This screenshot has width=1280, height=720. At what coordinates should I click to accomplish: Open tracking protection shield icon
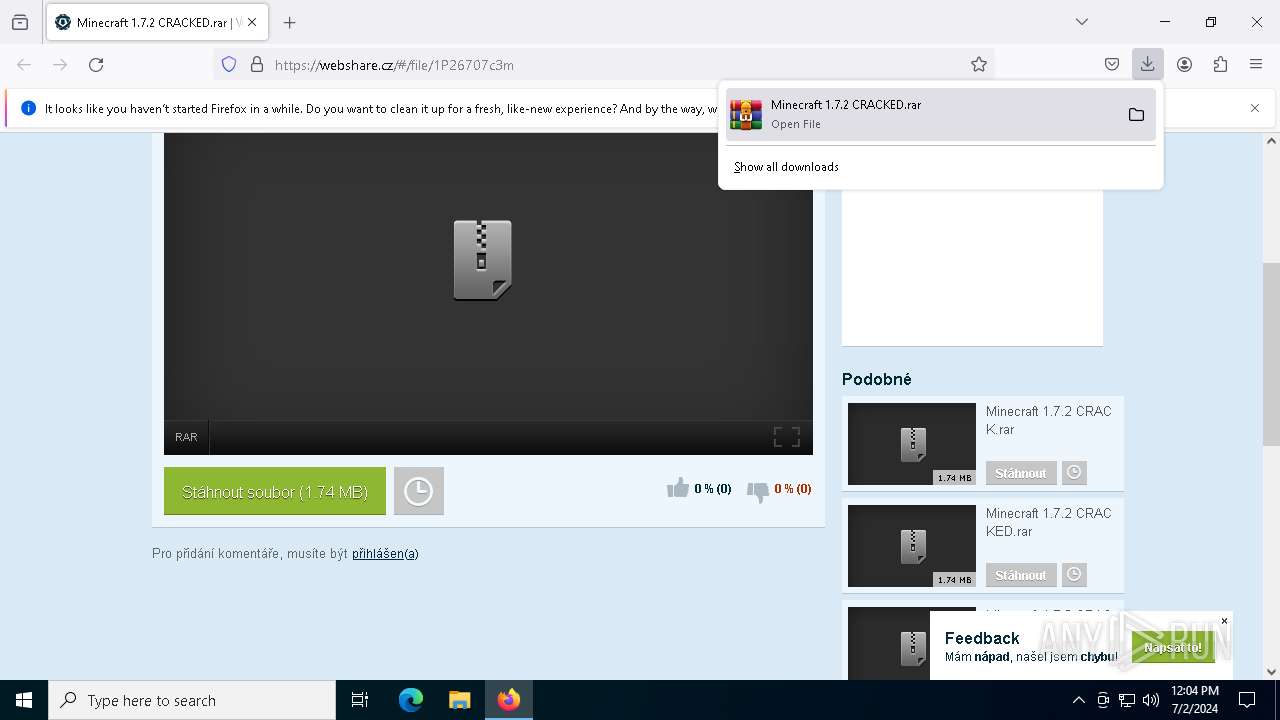click(x=229, y=64)
